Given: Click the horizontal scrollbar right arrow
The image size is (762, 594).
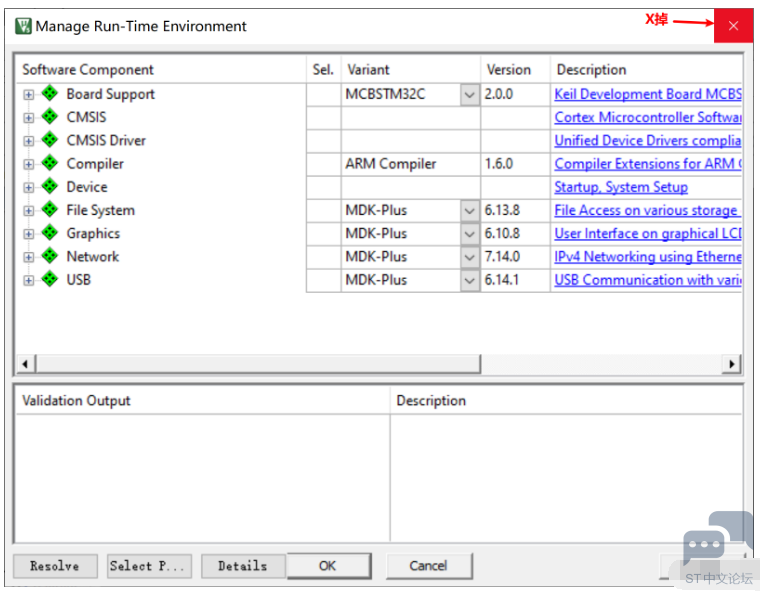Looking at the screenshot, I should 731,364.
